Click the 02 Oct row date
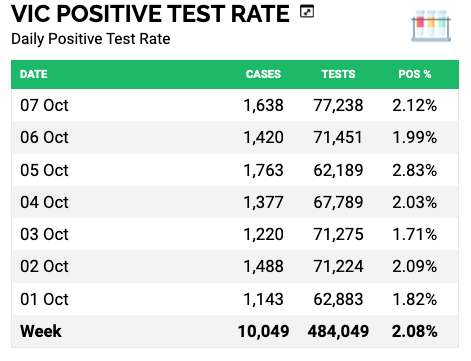Image resolution: width=471 pixels, height=361 pixels. click(x=44, y=266)
